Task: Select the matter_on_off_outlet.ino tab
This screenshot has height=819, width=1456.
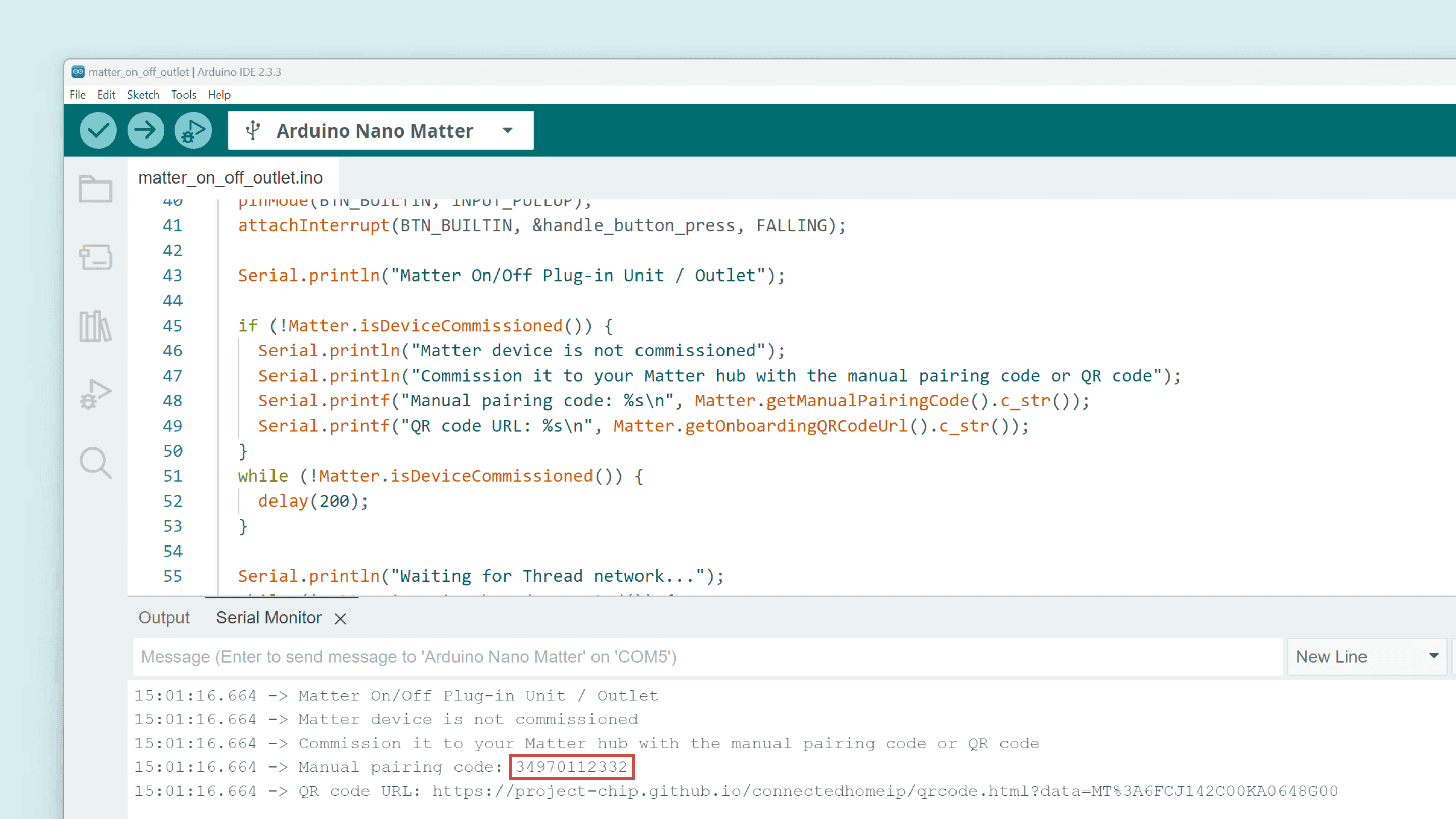Action: tap(230, 177)
